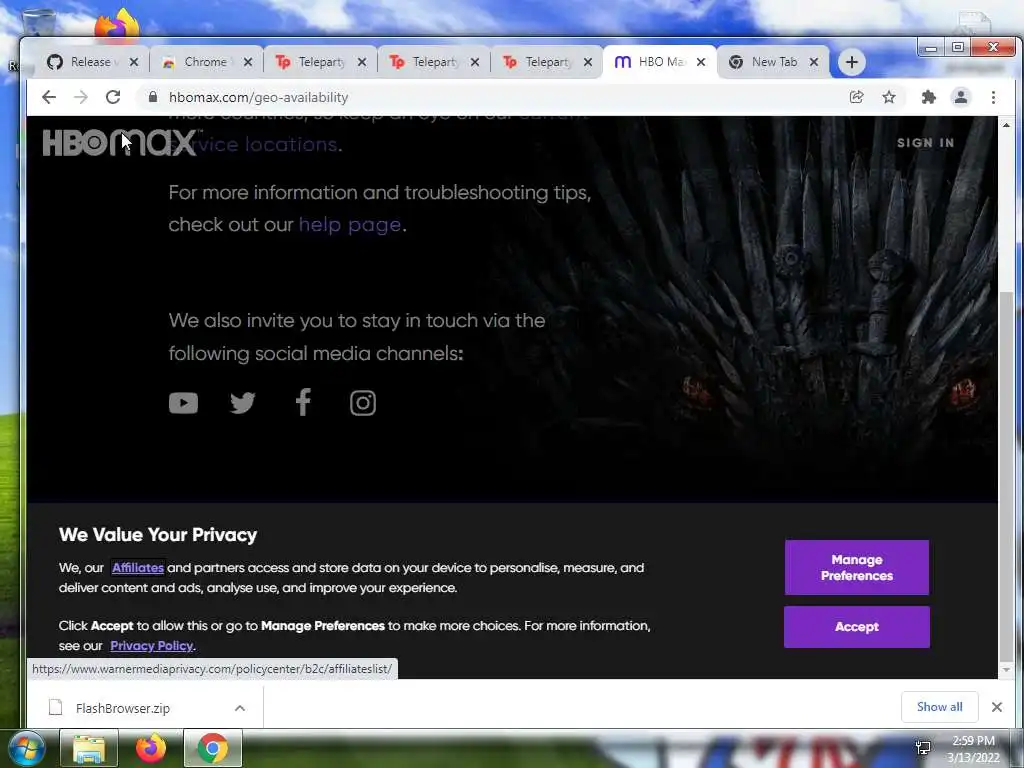Click SIGN IN on HBO Max
Screen dimensions: 1024x768
[x=925, y=142]
